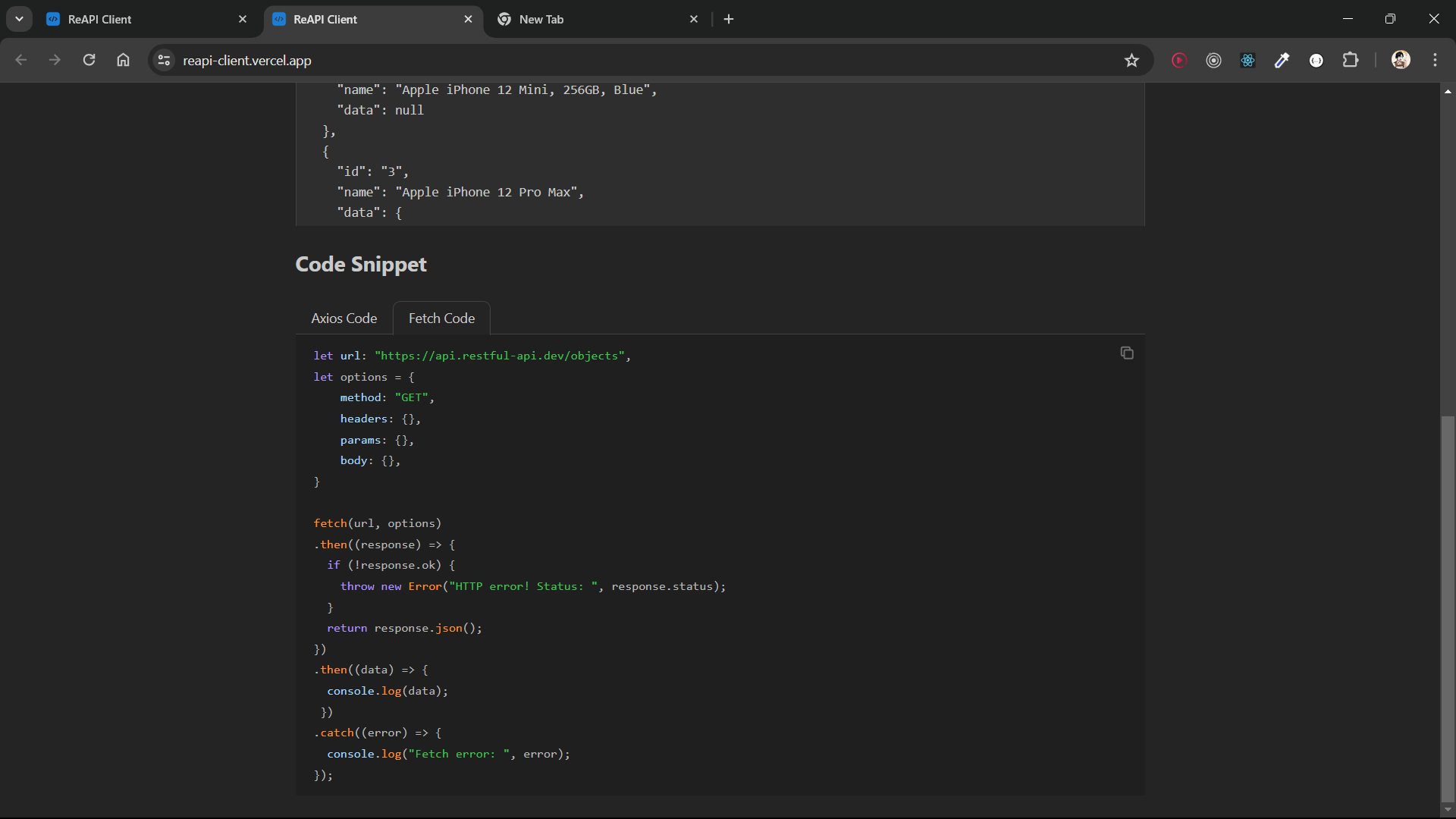Select the Fetch Code tab

[x=441, y=318]
